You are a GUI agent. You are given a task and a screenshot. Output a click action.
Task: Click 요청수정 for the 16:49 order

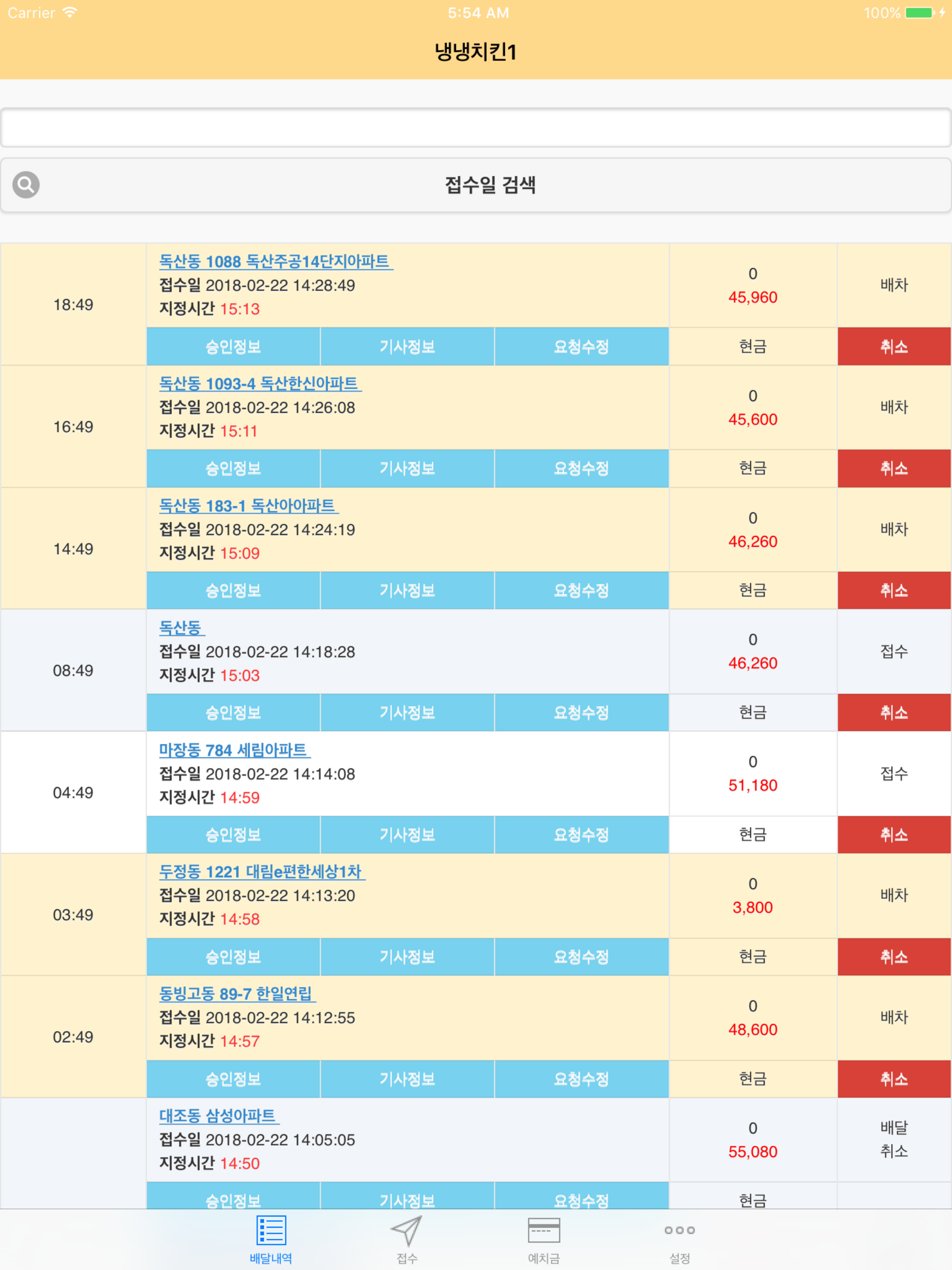pos(581,469)
